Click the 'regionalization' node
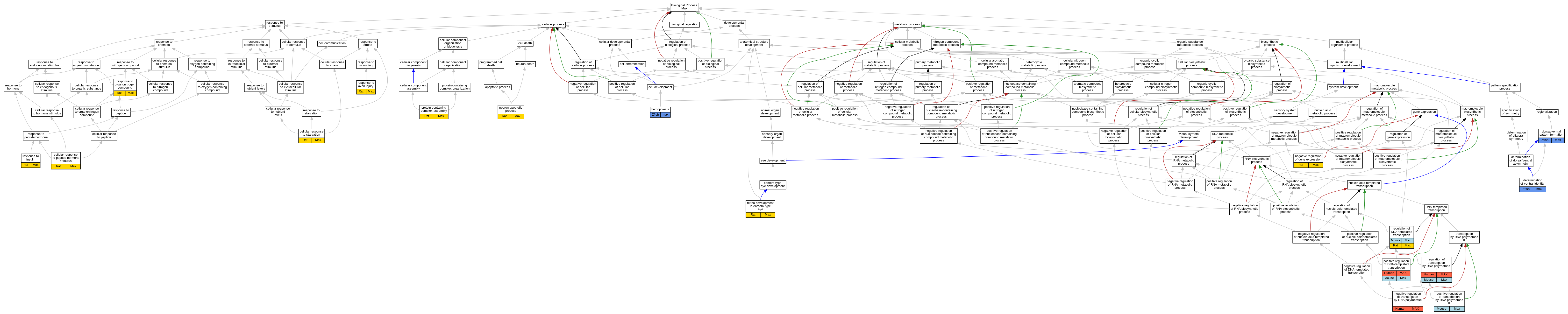Image resolution: width=1568 pixels, height=314 pixels. (x=1547, y=112)
